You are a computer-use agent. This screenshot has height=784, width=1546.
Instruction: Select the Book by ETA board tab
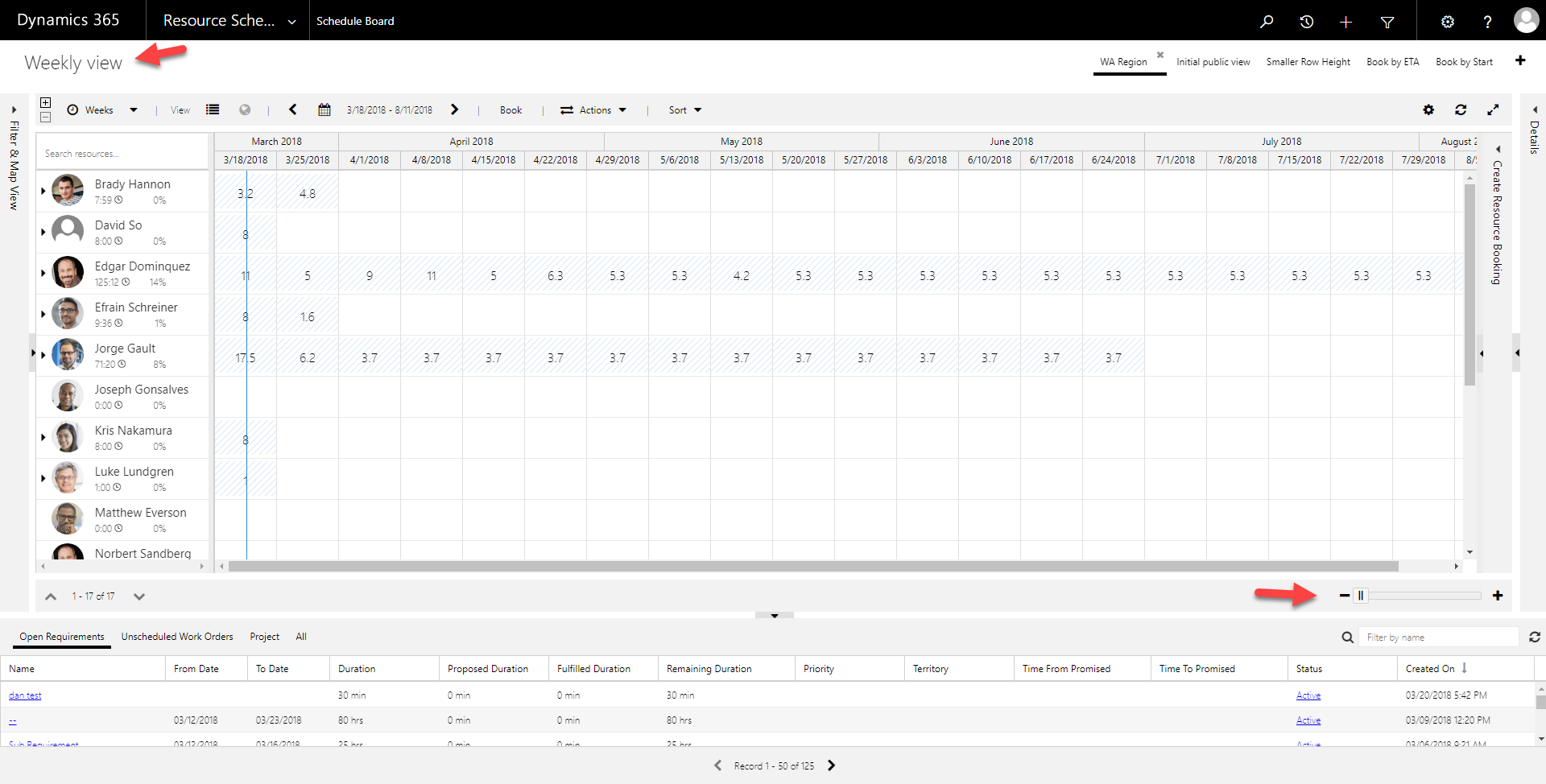click(1392, 61)
